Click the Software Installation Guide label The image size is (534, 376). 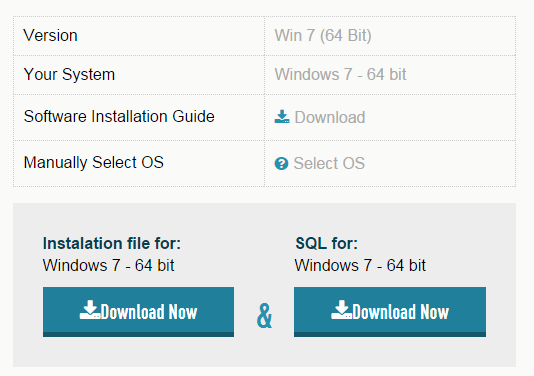(x=119, y=116)
